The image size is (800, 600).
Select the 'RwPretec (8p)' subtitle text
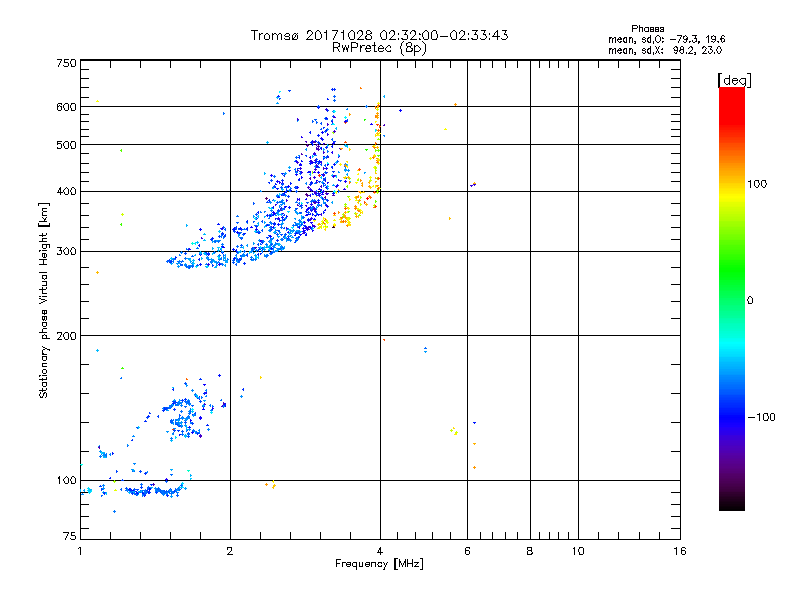click(x=379, y=48)
